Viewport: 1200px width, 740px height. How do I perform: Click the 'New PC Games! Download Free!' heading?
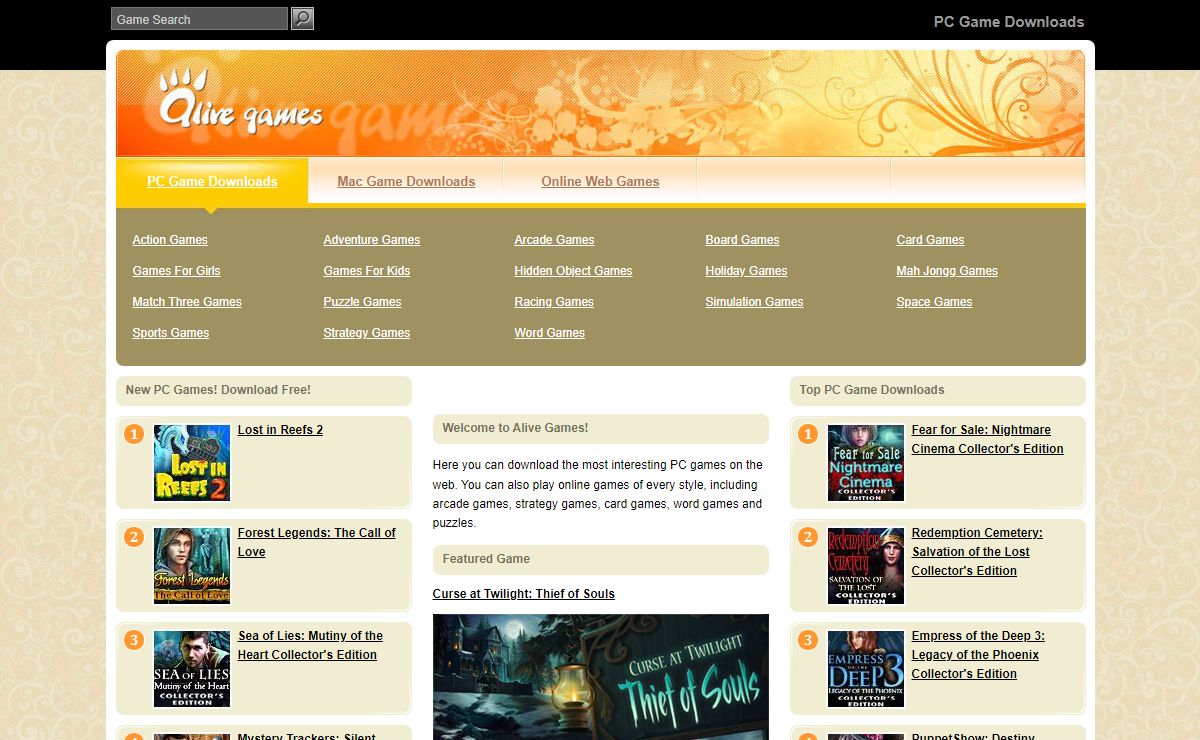pos(218,390)
